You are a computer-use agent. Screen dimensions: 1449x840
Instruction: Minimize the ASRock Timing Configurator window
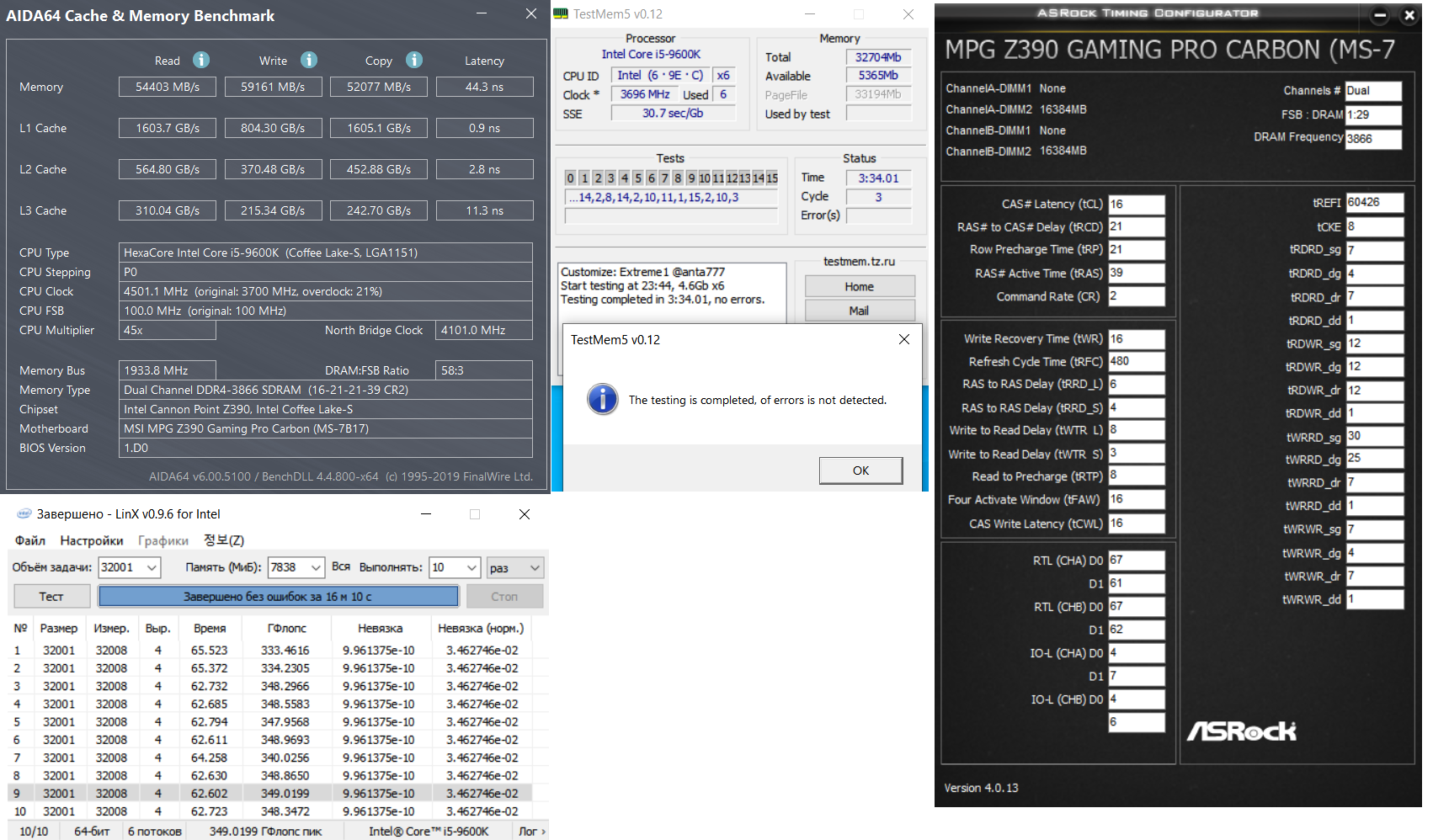click(1381, 15)
